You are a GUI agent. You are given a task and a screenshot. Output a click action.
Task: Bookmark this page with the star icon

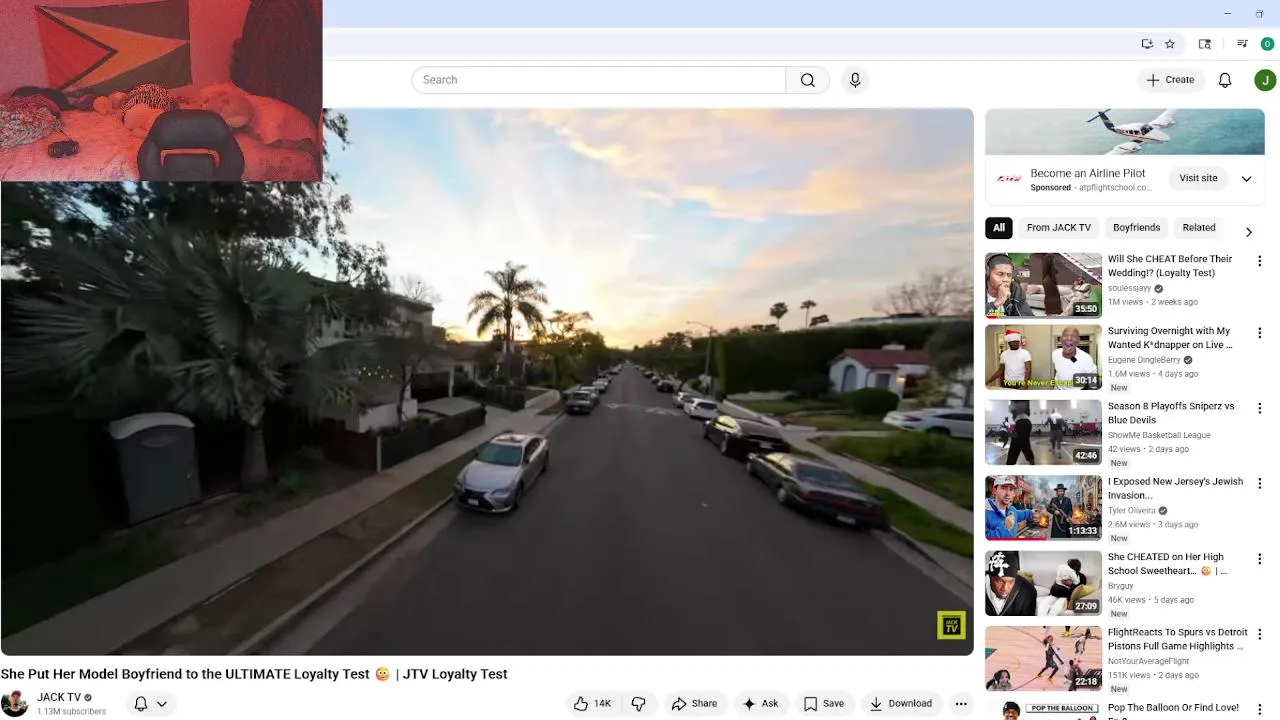coord(1170,44)
